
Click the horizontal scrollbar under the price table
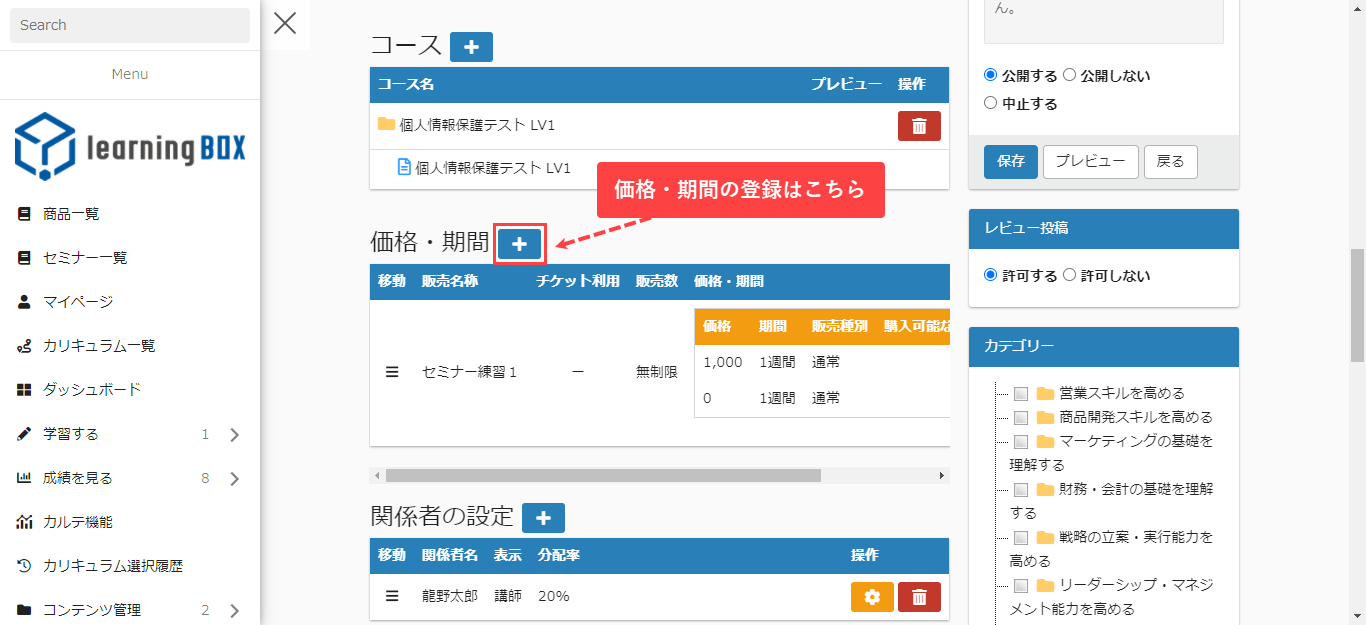[603, 476]
